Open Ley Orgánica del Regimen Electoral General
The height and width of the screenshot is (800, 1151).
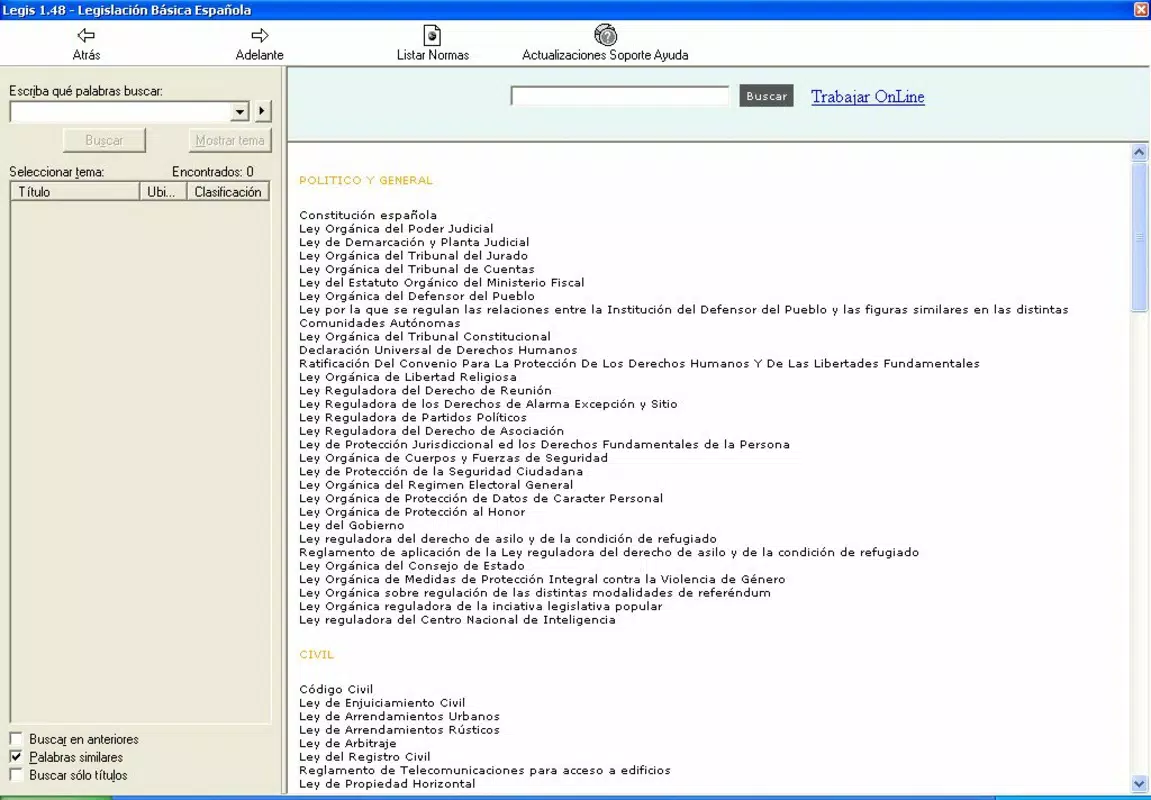[x=436, y=485]
